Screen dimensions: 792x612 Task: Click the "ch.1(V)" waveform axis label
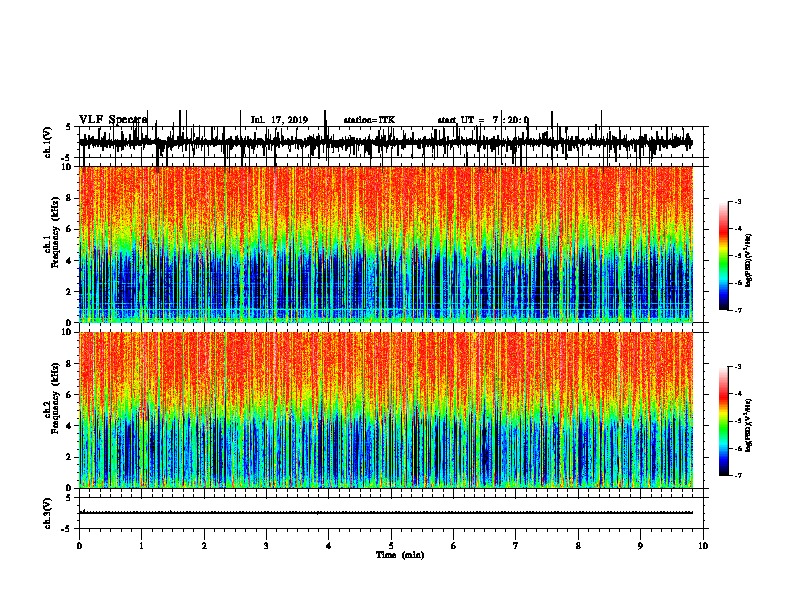[x=47, y=142]
